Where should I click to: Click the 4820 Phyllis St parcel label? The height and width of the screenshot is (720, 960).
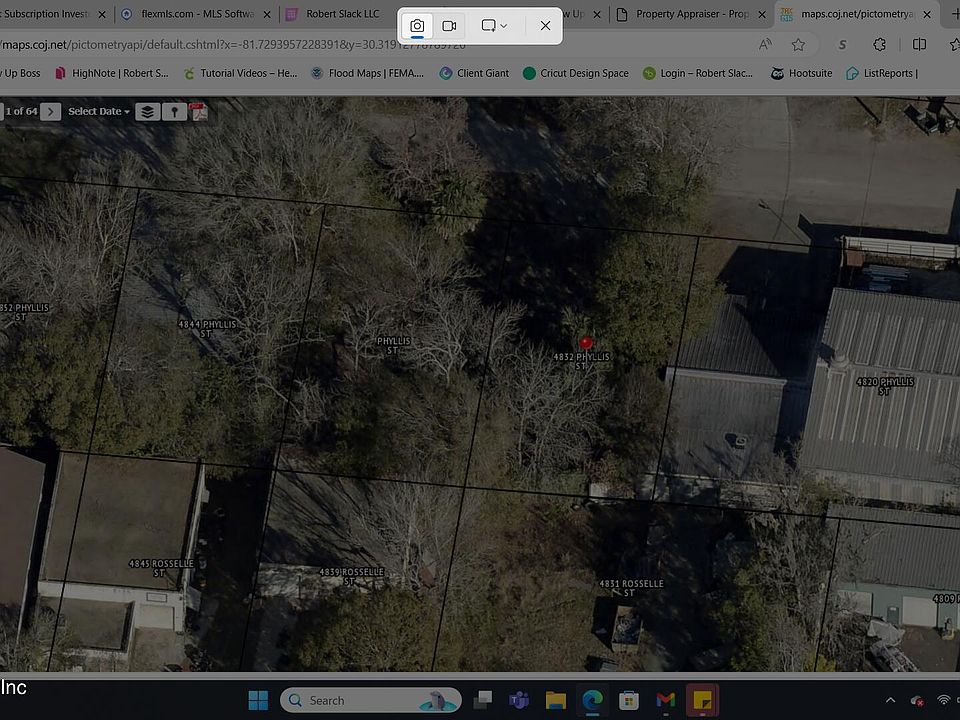tap(885, 386)
